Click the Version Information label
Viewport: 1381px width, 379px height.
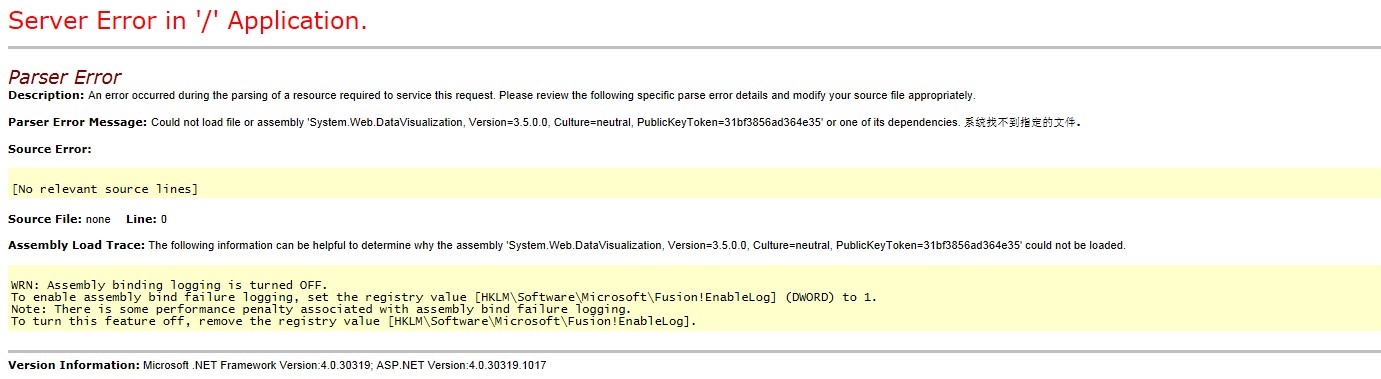pos(74,365)
